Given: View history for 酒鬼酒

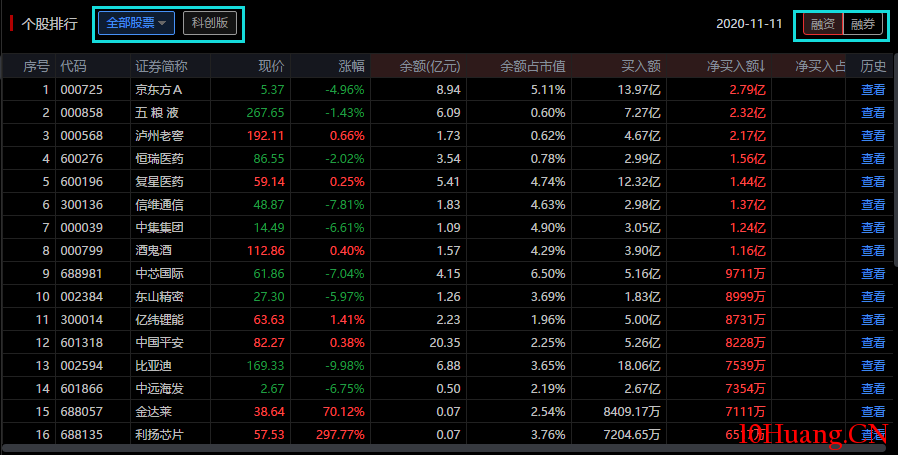Looking at the screenshot, I should click(873, 250).
